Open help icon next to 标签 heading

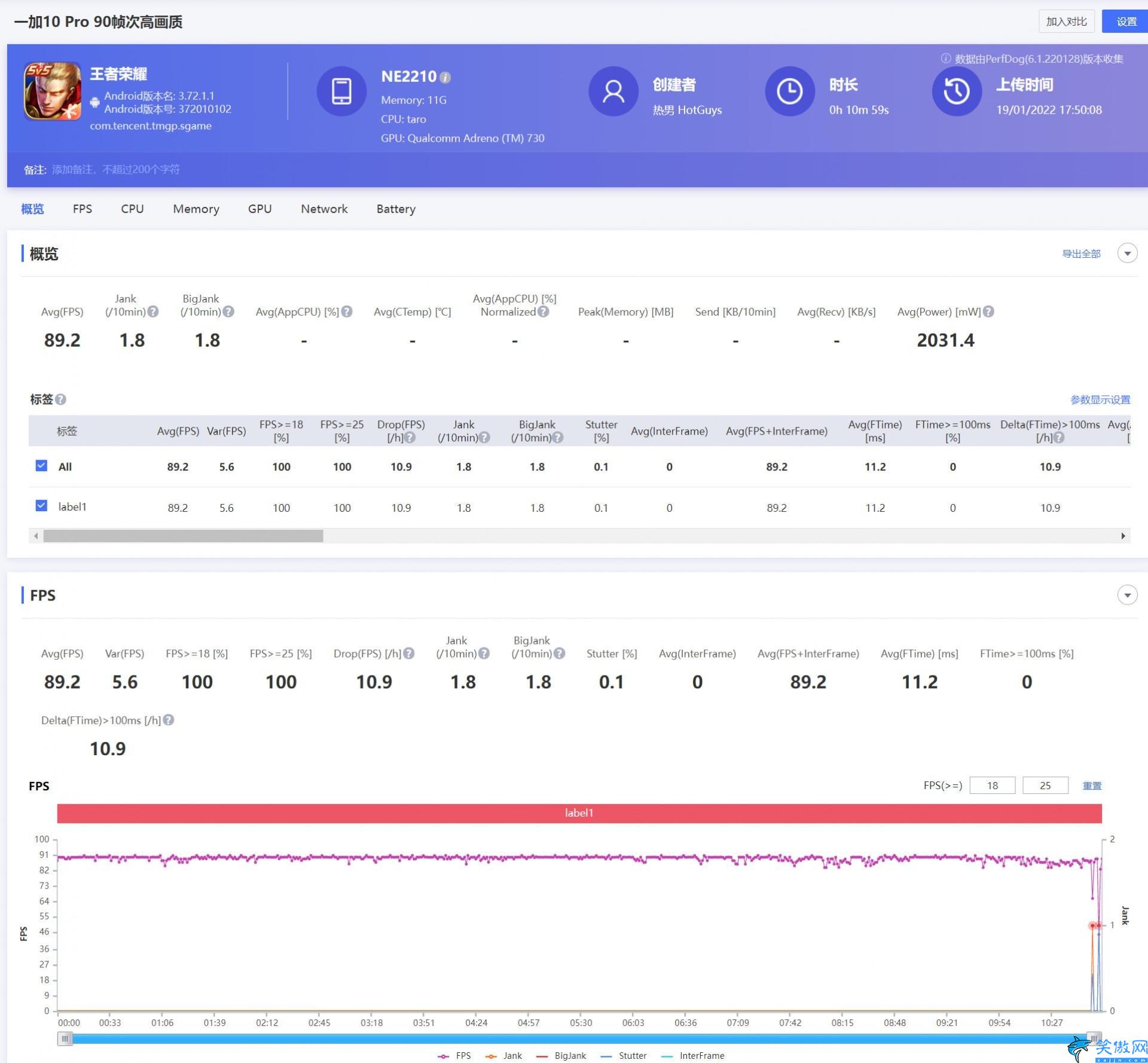point(60,399)
